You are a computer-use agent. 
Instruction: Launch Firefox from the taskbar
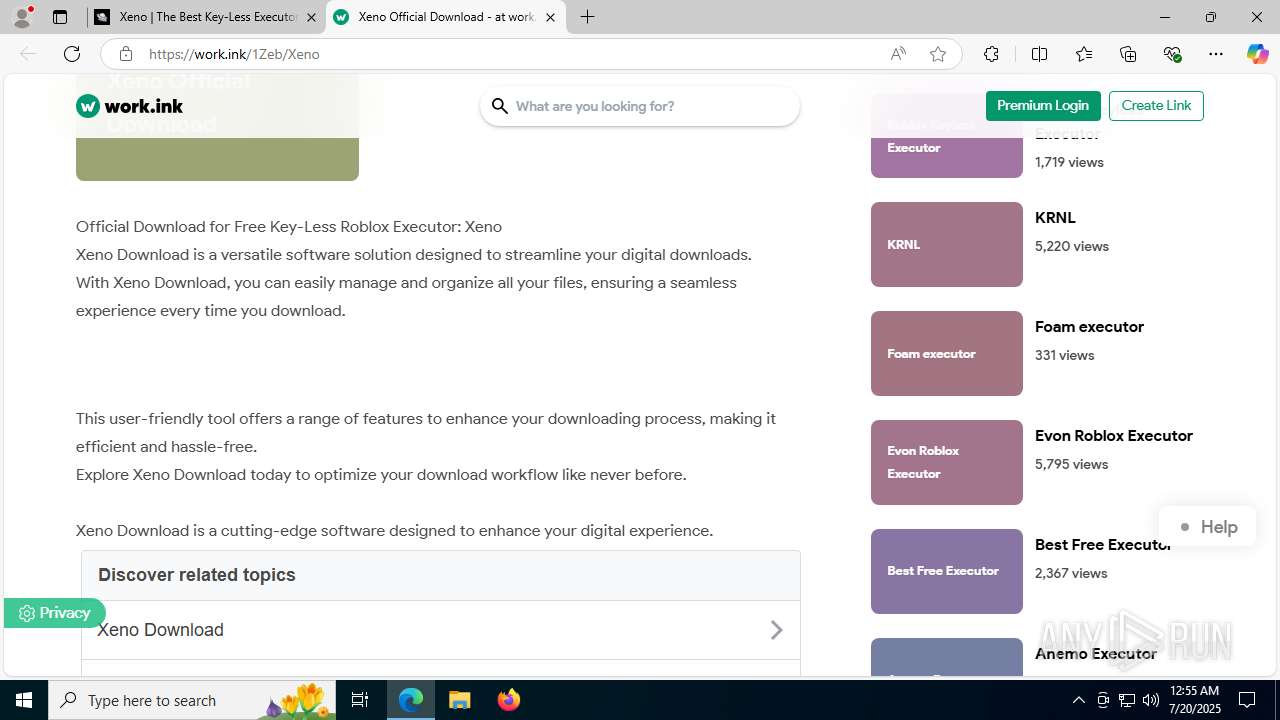(509, 700)
